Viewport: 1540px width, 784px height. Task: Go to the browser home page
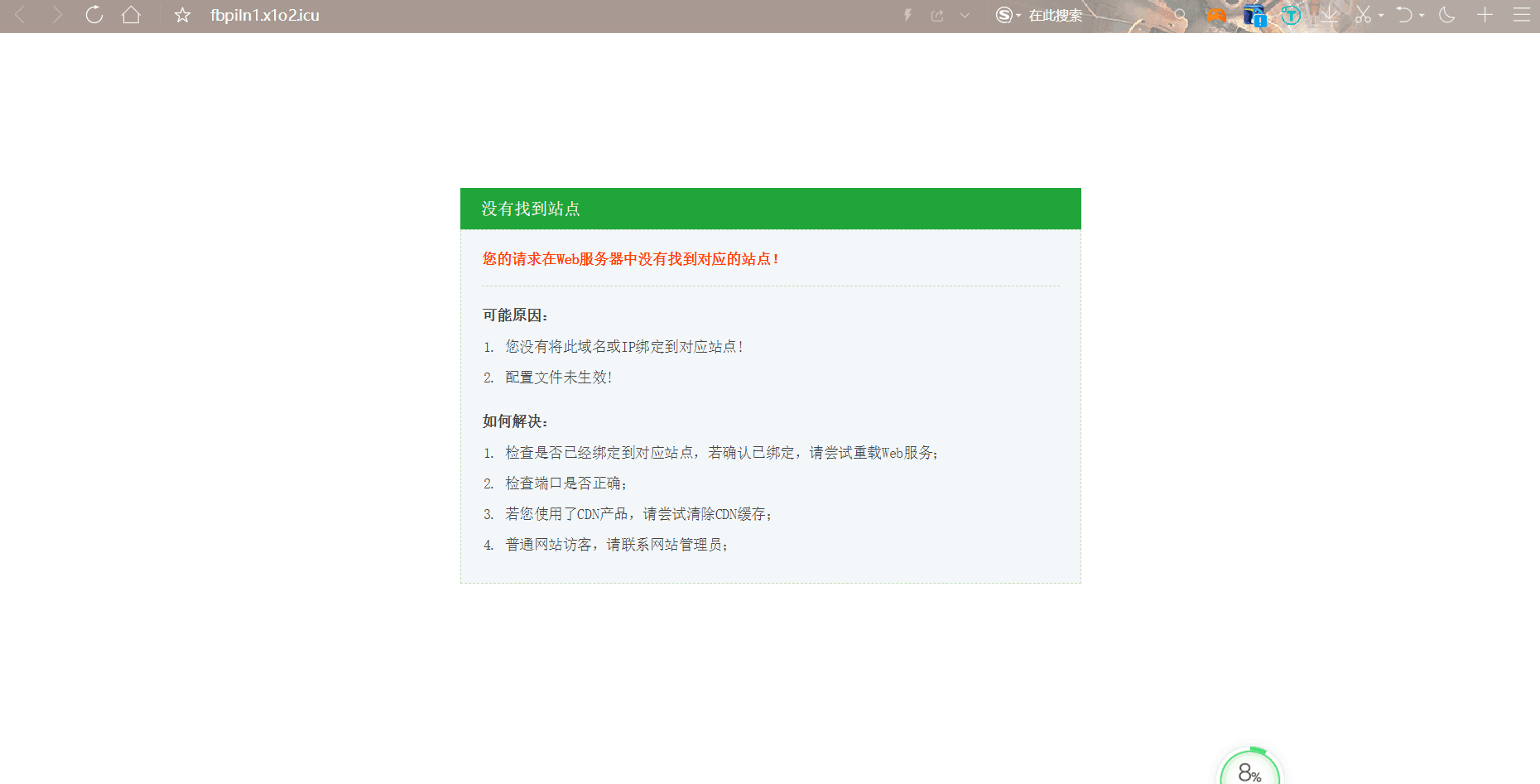[131, 15]
